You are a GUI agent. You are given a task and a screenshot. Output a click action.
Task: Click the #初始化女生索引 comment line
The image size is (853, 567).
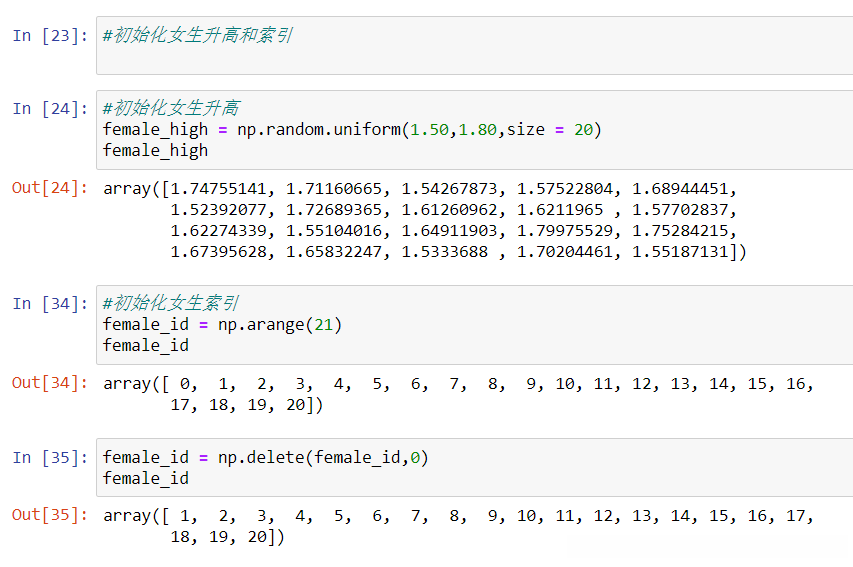click(171, 303)
